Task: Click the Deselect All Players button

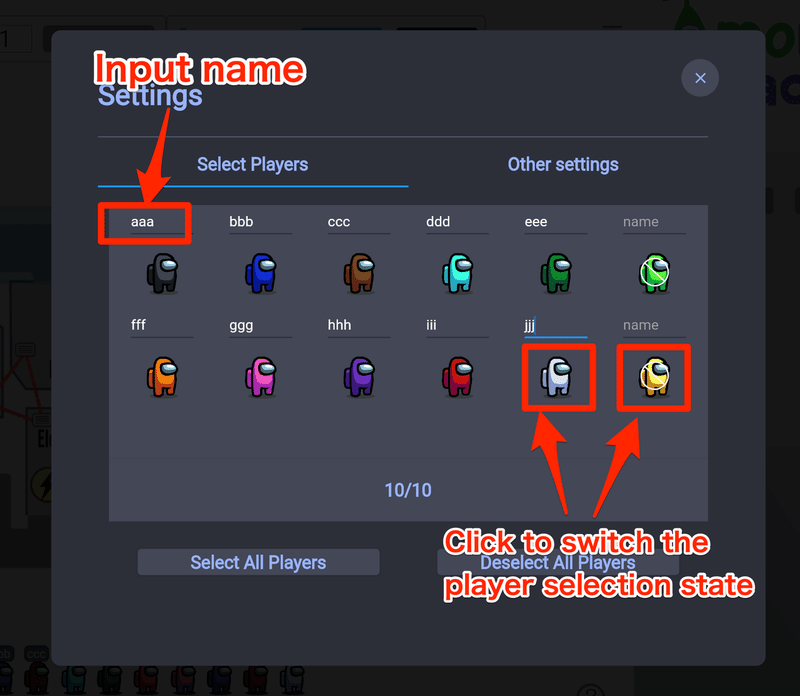Action: click(558, 562)
